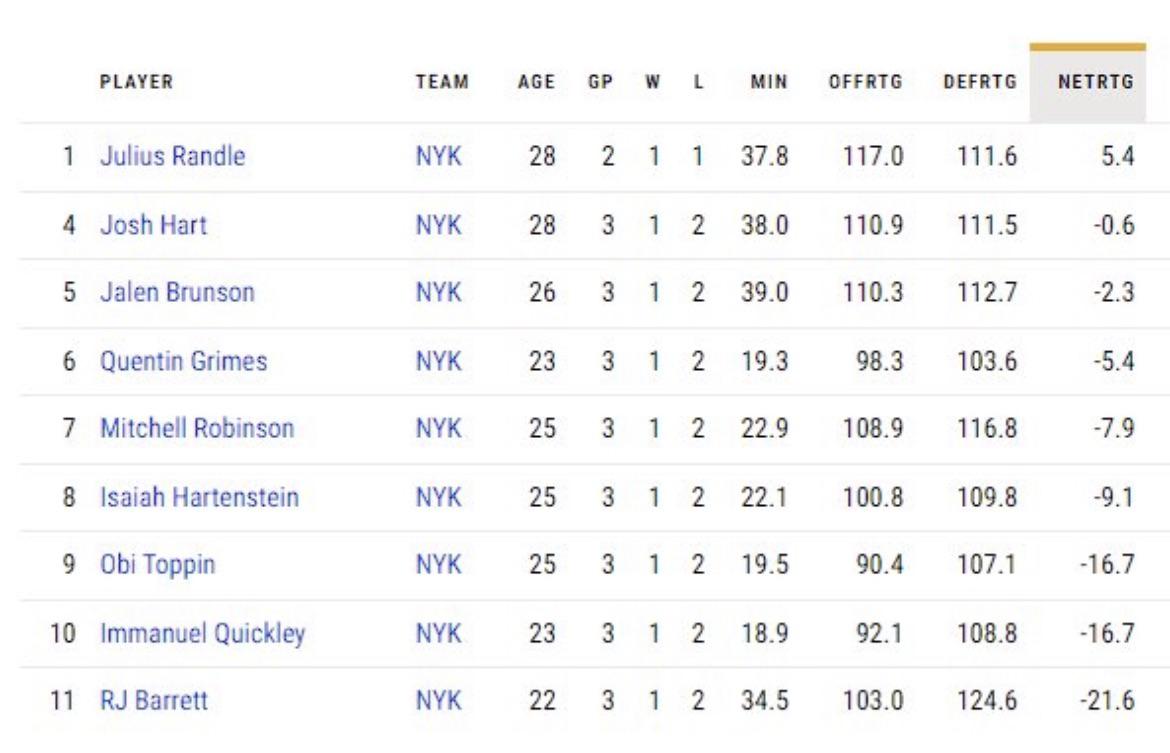
Task: Open Mitchell Robinson's profile link
Action: 197,429
